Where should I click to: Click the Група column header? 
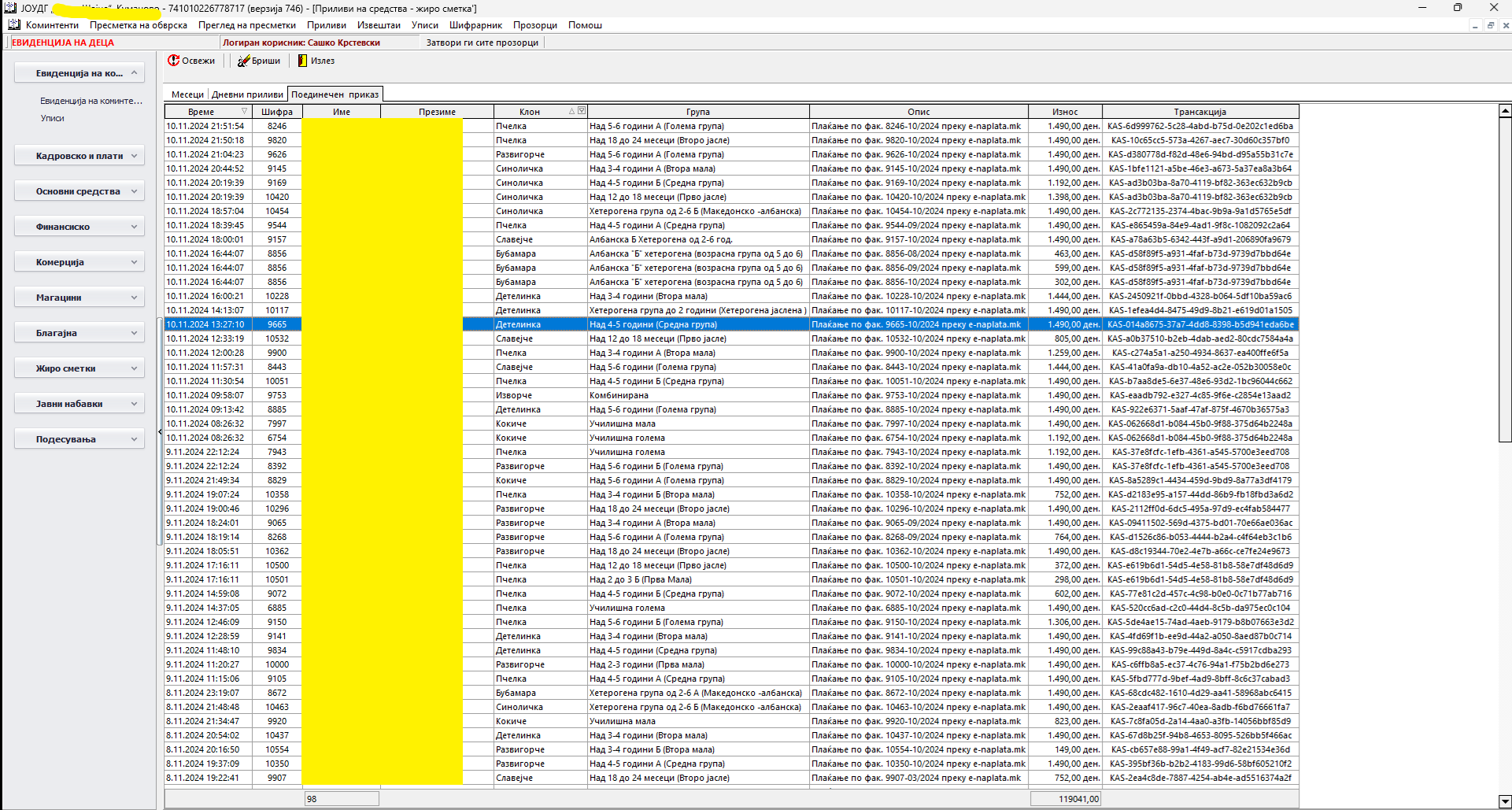pyautogui.click(x=698, y=112)
